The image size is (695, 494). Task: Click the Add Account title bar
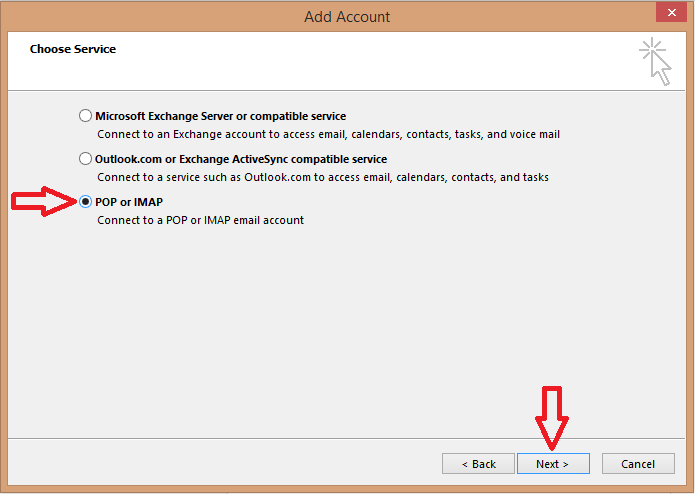[x=347, y=17]
